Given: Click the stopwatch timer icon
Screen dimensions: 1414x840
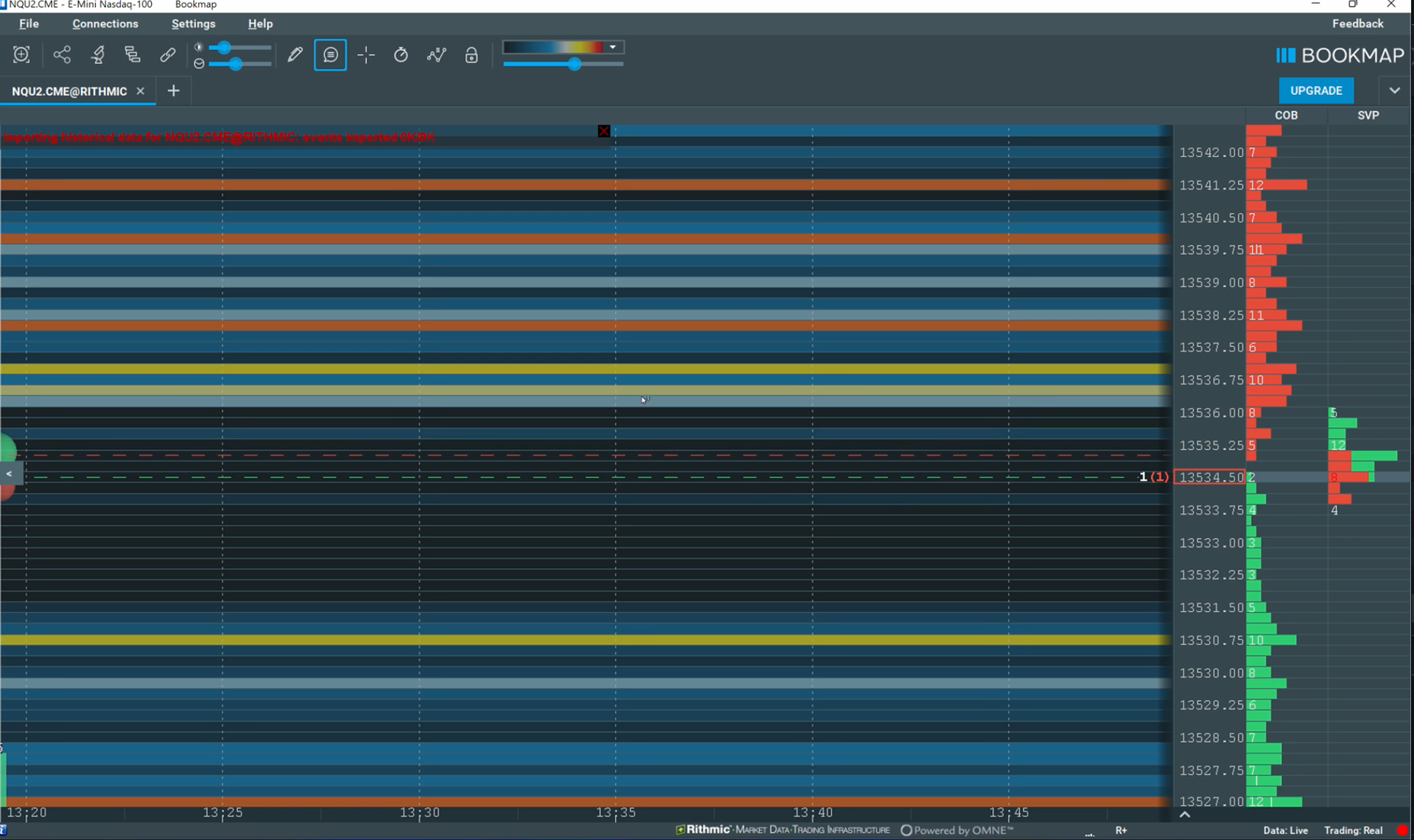Looking at the screenshot, I should point(401,54).
